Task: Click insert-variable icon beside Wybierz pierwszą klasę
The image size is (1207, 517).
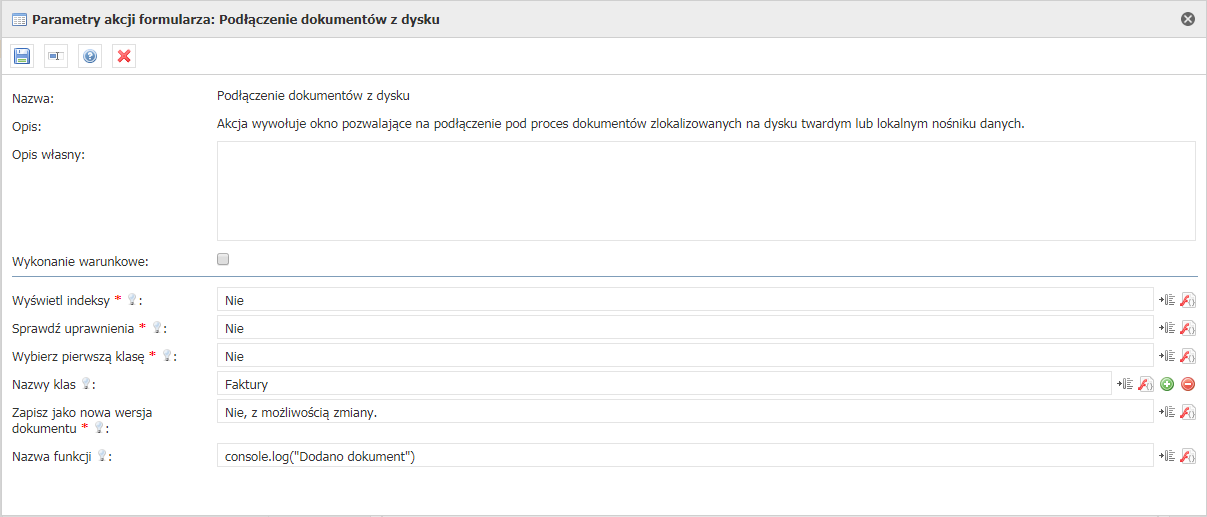Action: [x=1166, y=356]
